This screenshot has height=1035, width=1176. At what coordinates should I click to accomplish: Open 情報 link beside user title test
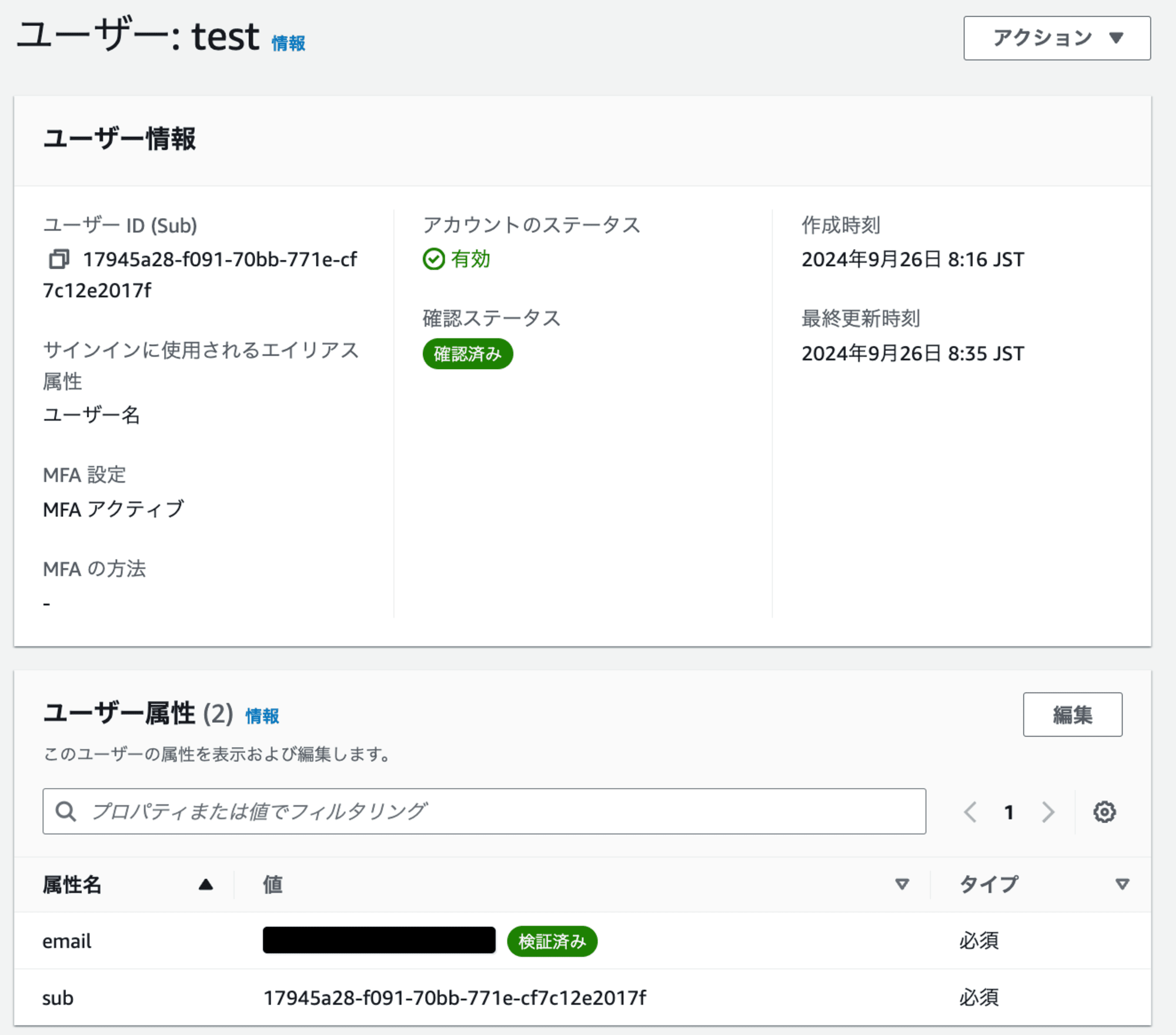pyautogui.click(x=288, y=43)
